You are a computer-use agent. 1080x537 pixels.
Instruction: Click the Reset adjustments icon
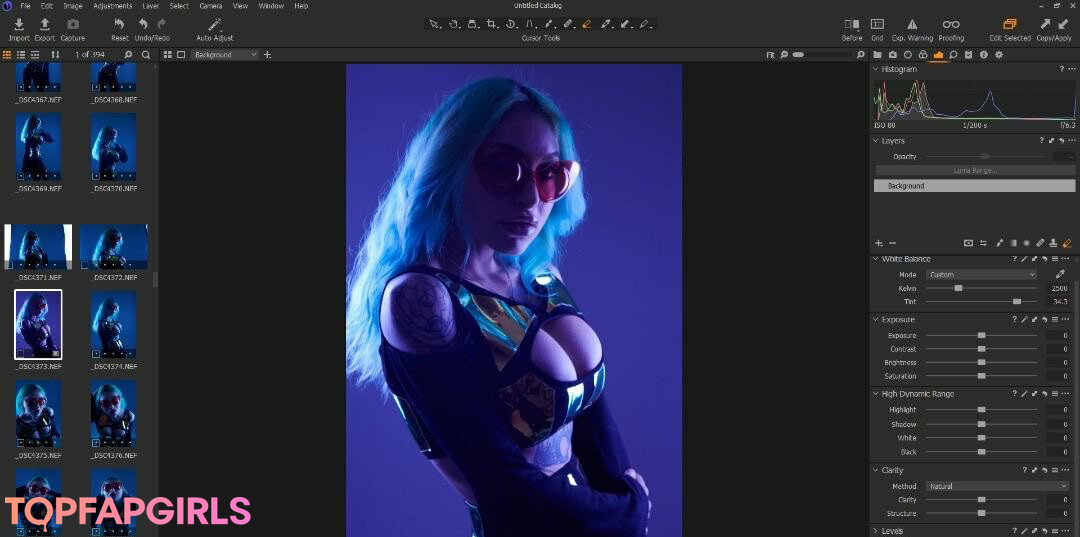point(119,24)
